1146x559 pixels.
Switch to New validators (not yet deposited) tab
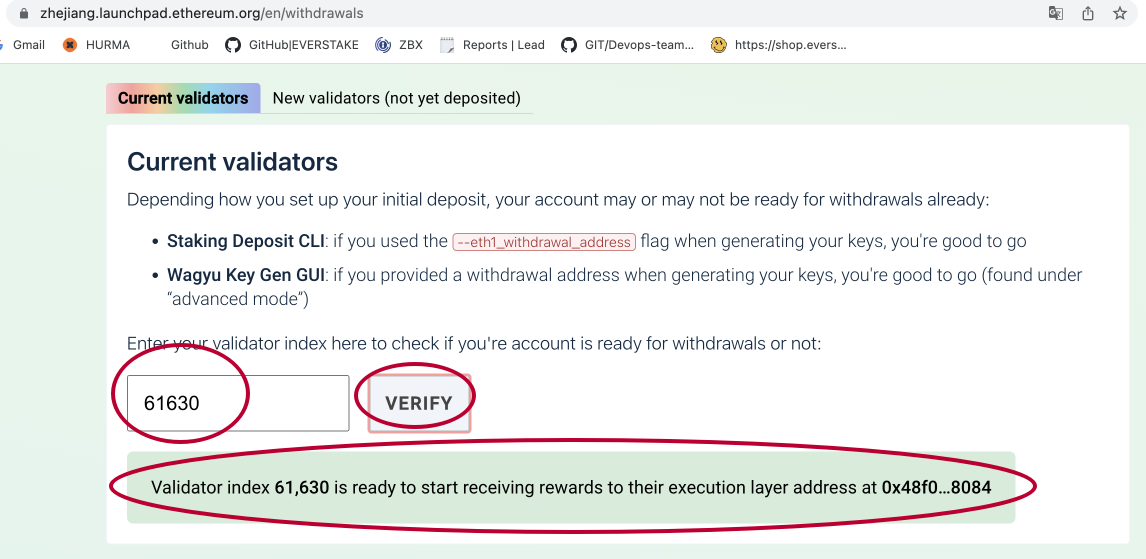click(x=397, y=98)
